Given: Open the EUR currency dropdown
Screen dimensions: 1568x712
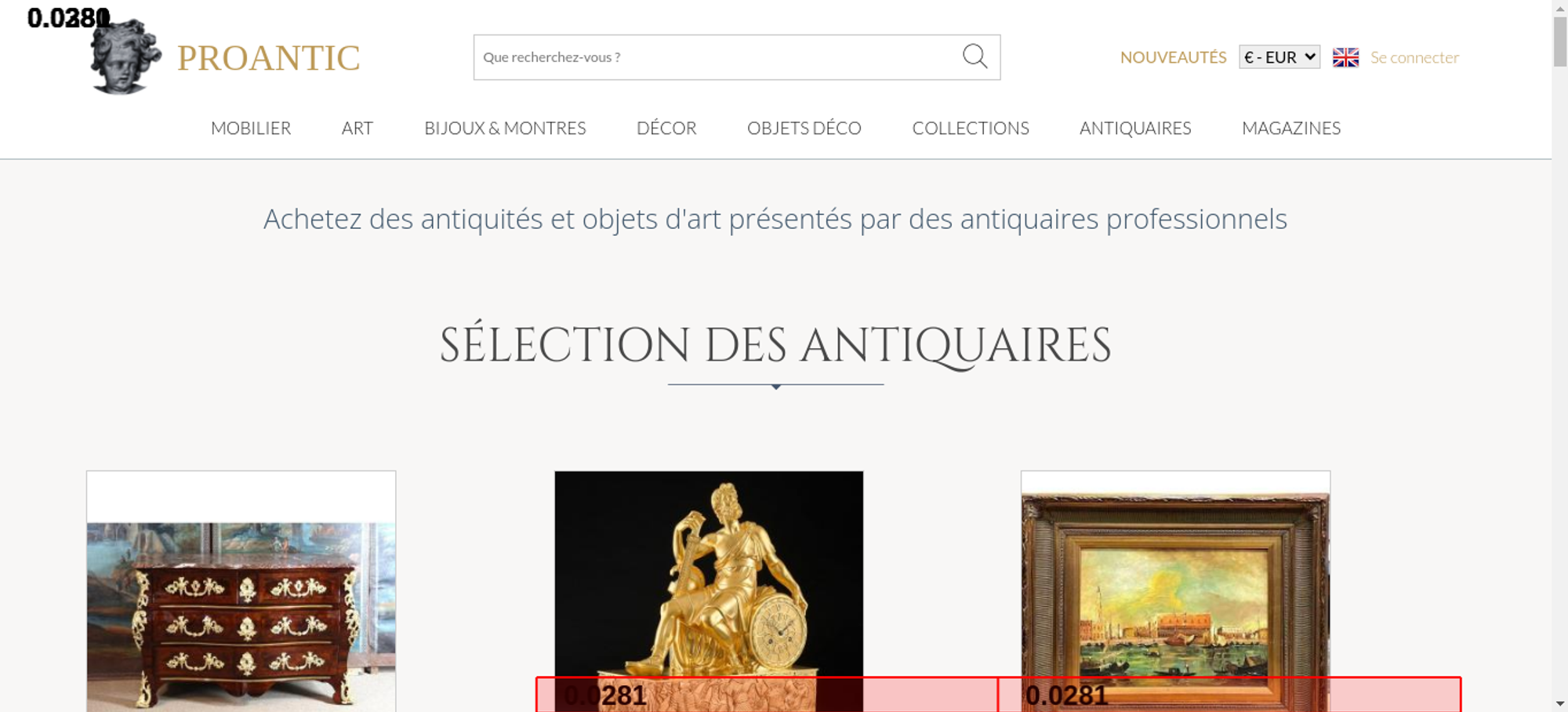Looking at the screenshot, I should [1279, 57].
